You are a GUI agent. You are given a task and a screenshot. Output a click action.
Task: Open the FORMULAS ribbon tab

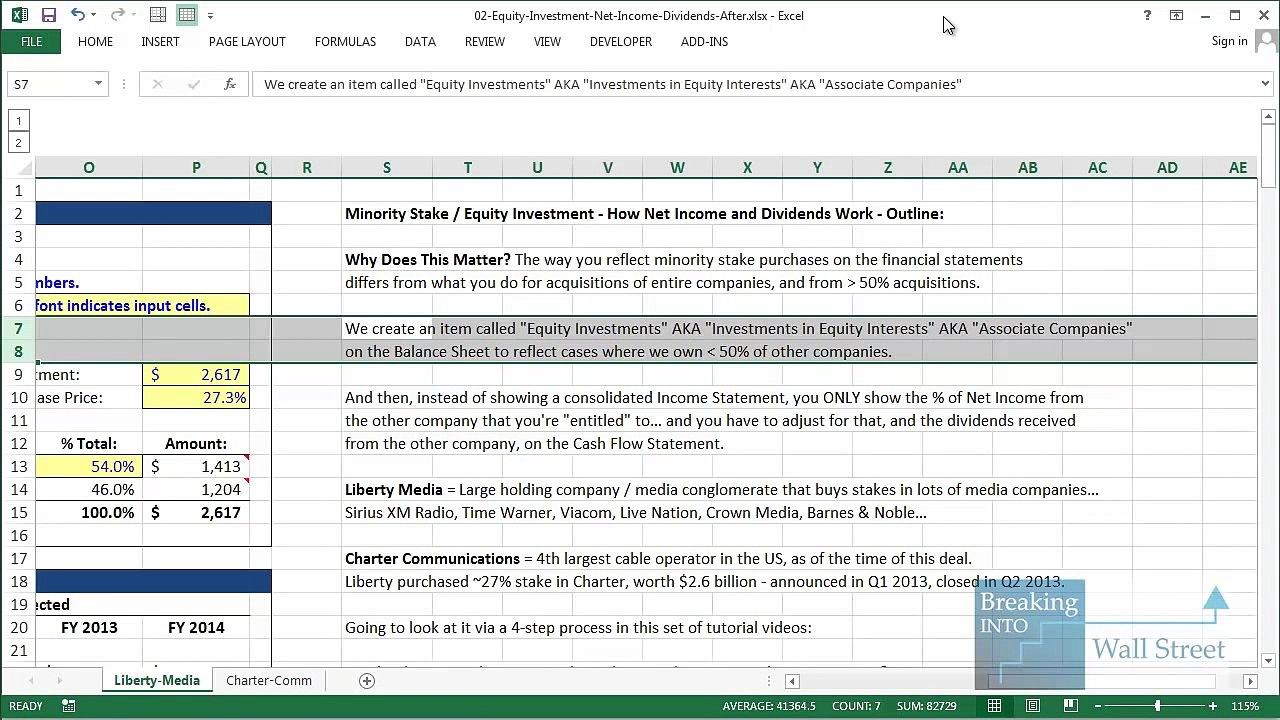point(345,41)
